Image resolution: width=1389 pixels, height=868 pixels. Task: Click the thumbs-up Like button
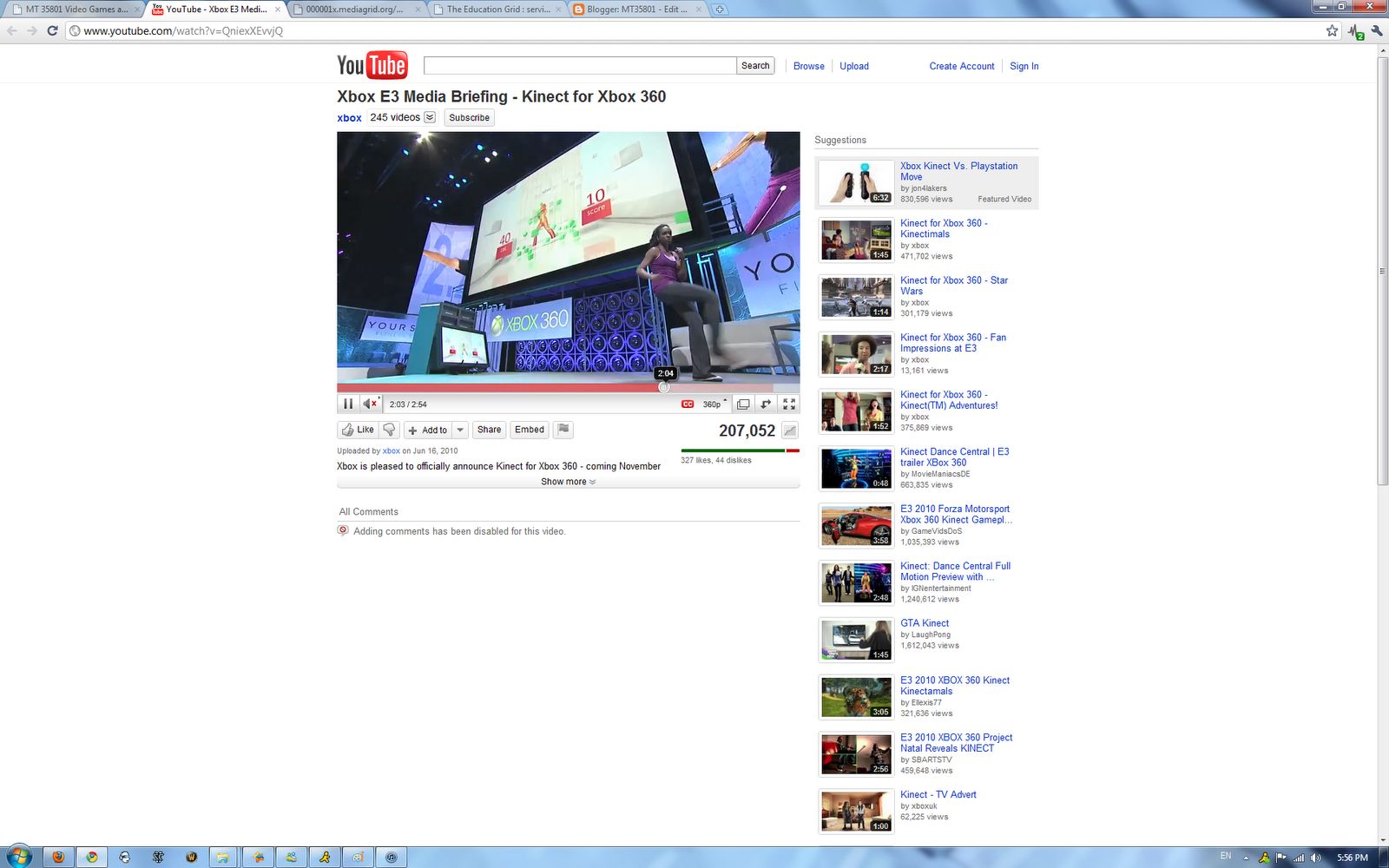pos(358,430)
